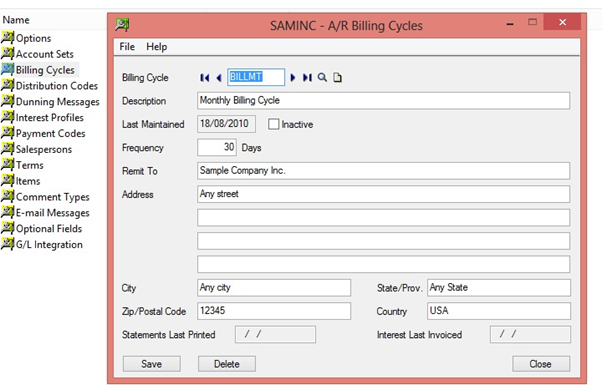
Task: Toggle the Inactive checkbox
Action: (273, 124)
